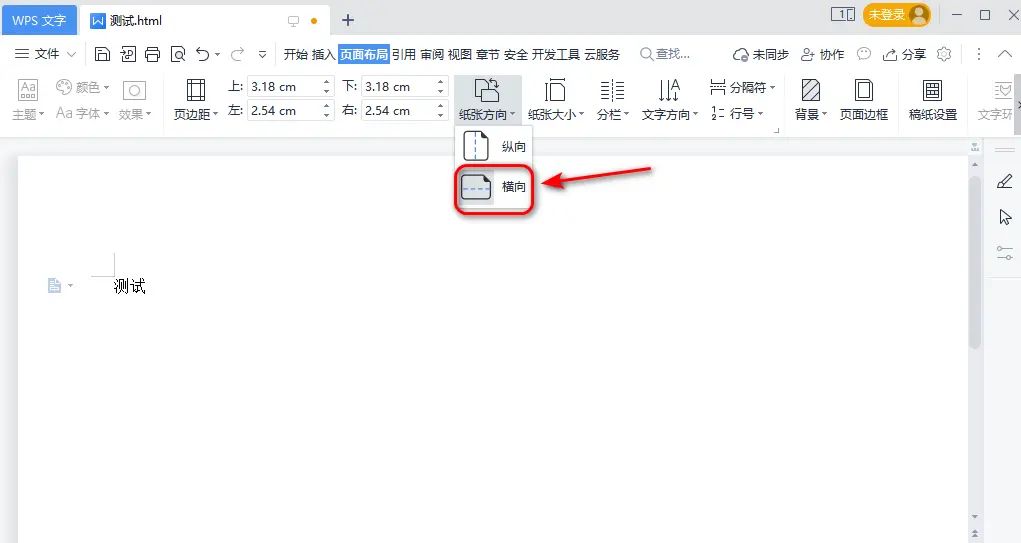
Task: Open the 主题 theme dropdown
Action: 28,100
